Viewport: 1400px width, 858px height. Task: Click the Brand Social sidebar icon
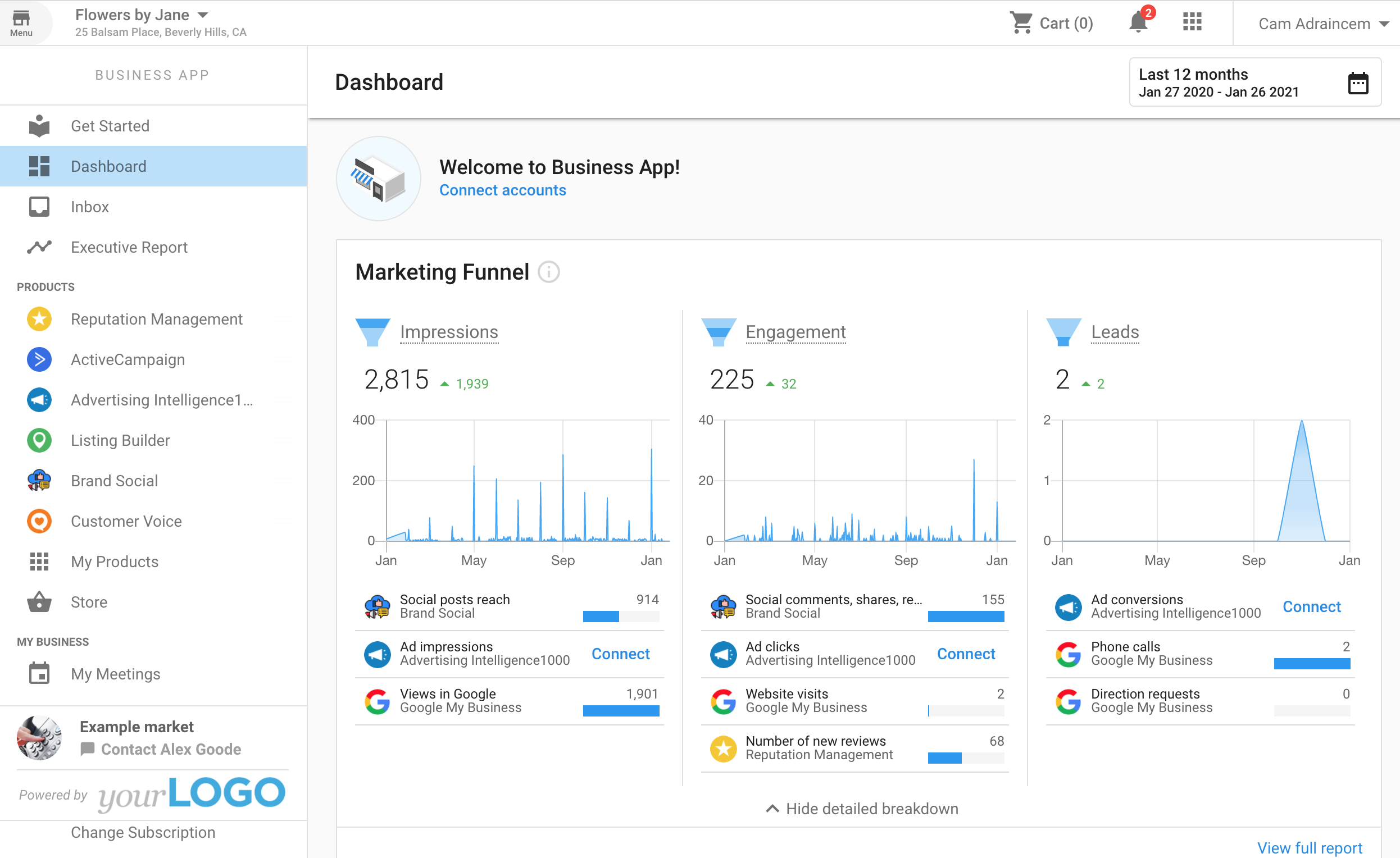(39, 481)
